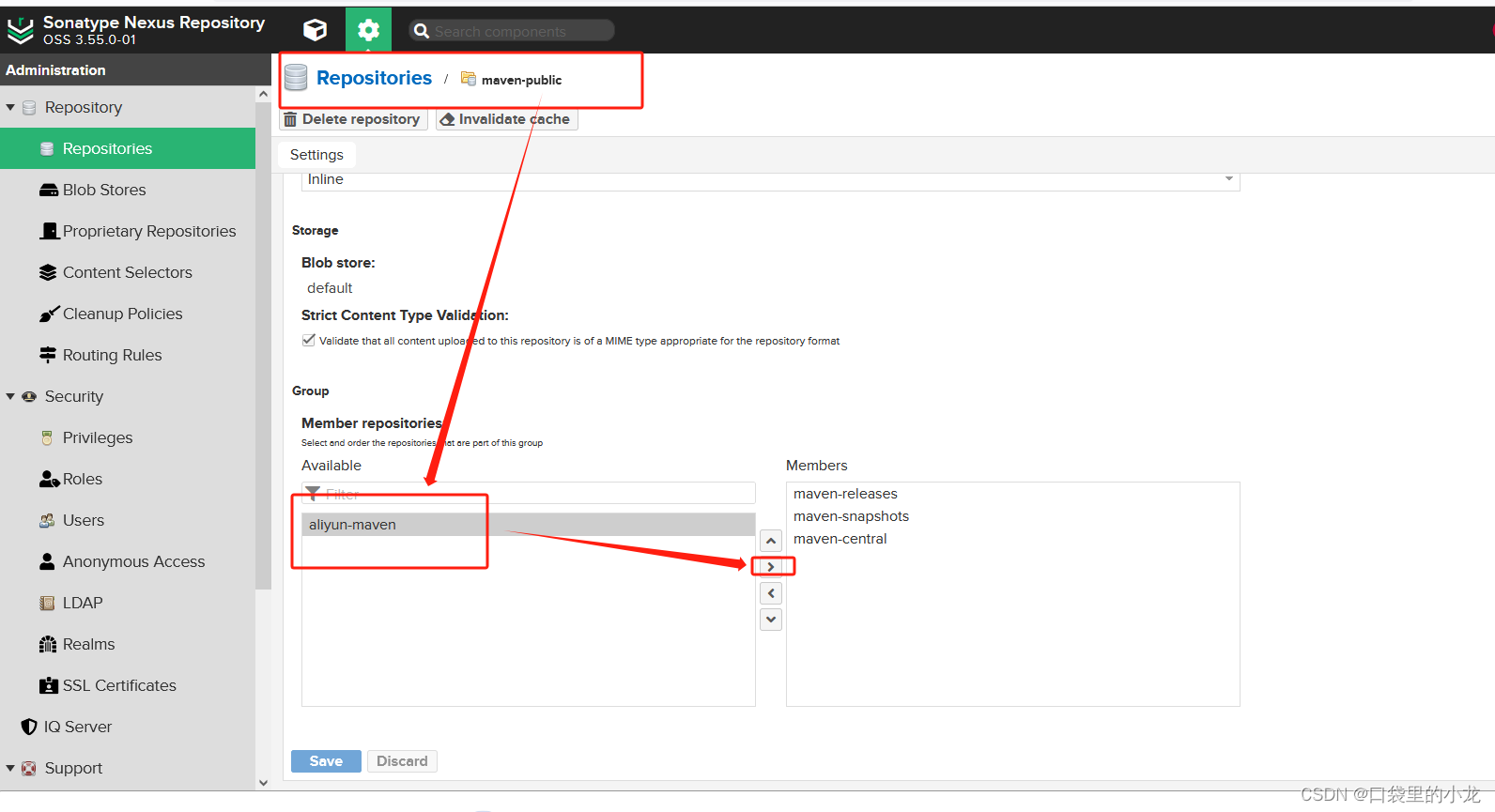The width and height of the screenshot is (1495, 812).
Task: Open SSL Certificates in sidebar
Action: click(x=128, y=685)
